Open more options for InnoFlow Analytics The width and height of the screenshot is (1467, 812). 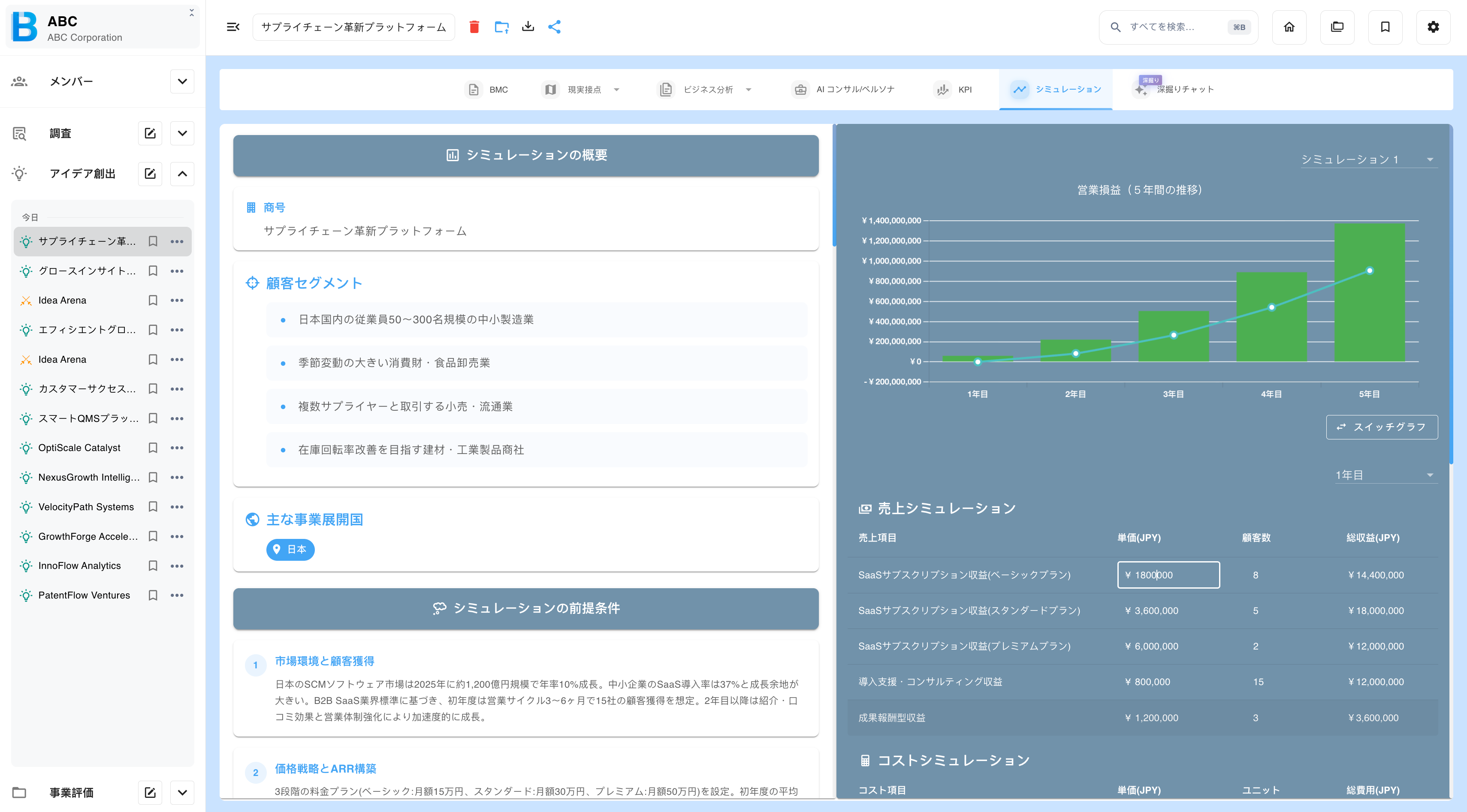pyautogui.click(x=177, y=565)
